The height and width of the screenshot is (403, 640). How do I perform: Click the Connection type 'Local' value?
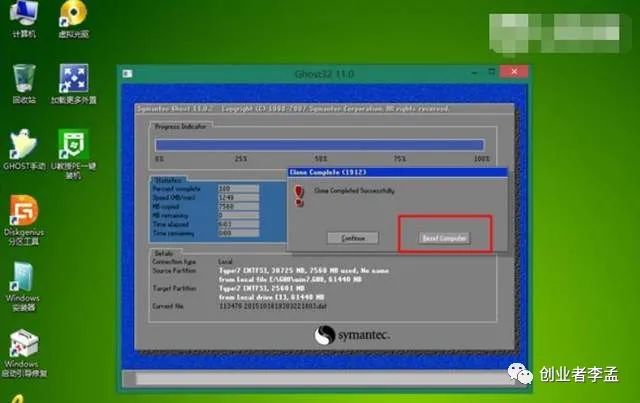[225, 262]
